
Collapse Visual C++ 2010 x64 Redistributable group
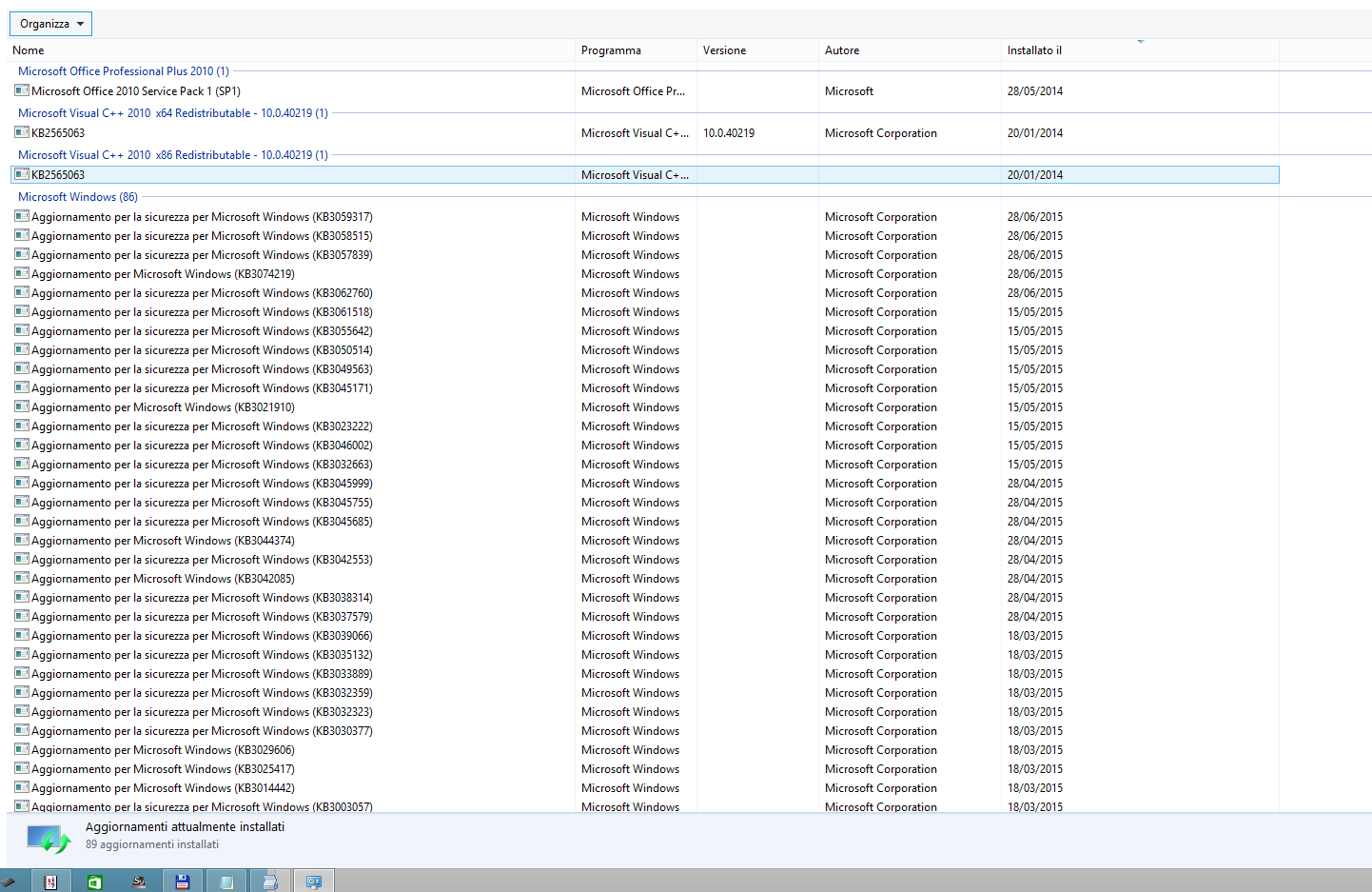[x=173, y=113]
